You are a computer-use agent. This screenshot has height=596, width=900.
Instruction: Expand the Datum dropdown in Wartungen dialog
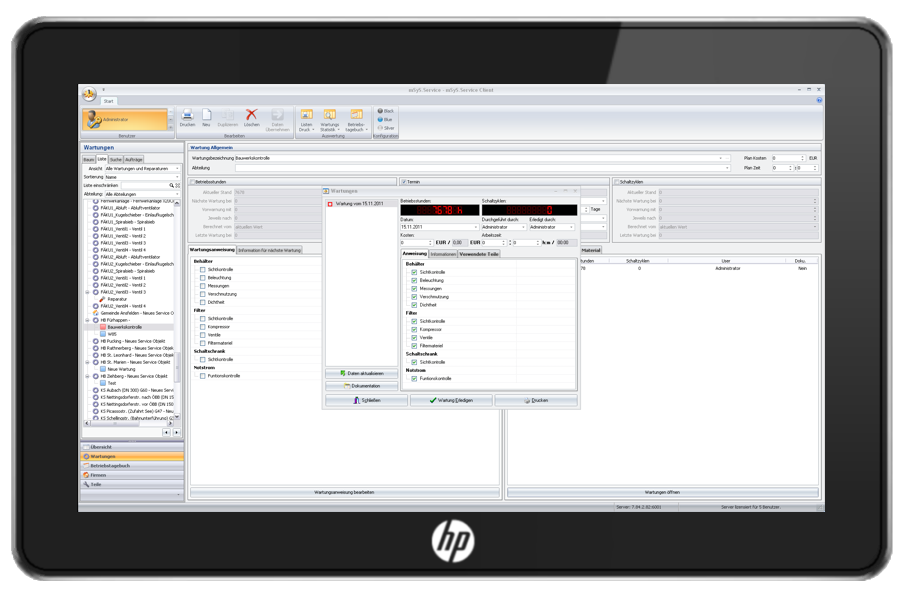click(x=475, y=227)
